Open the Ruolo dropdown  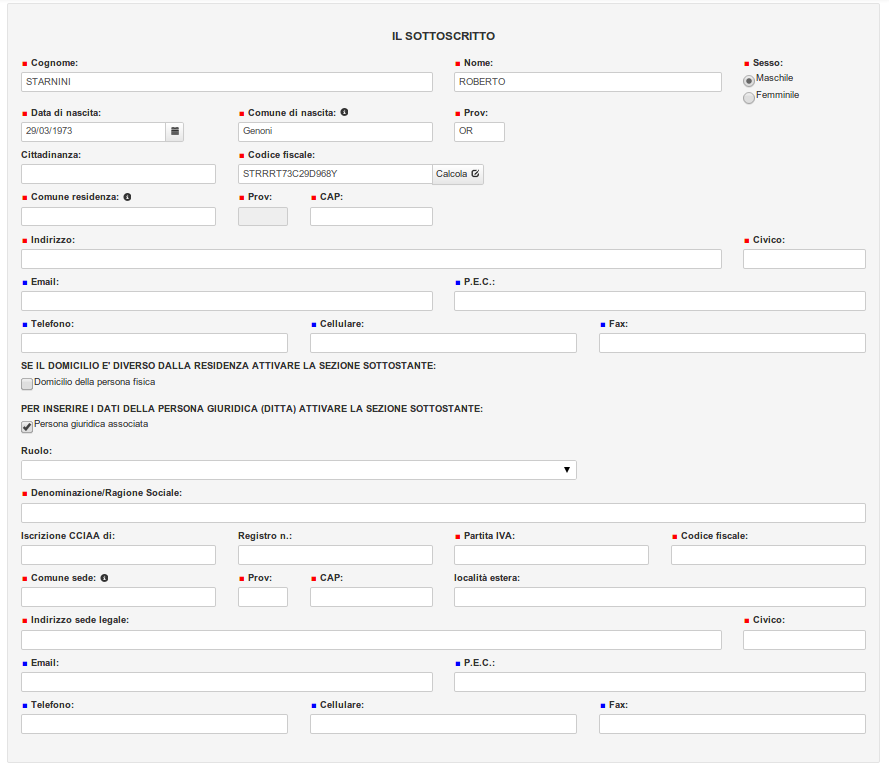tap(299, 470)
